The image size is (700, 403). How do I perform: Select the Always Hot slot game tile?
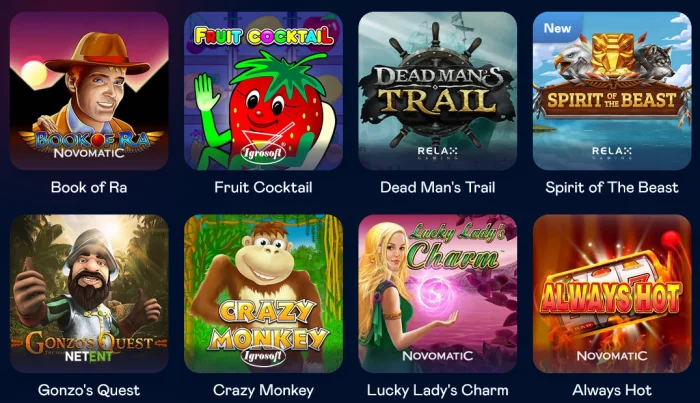click(612, 294)
